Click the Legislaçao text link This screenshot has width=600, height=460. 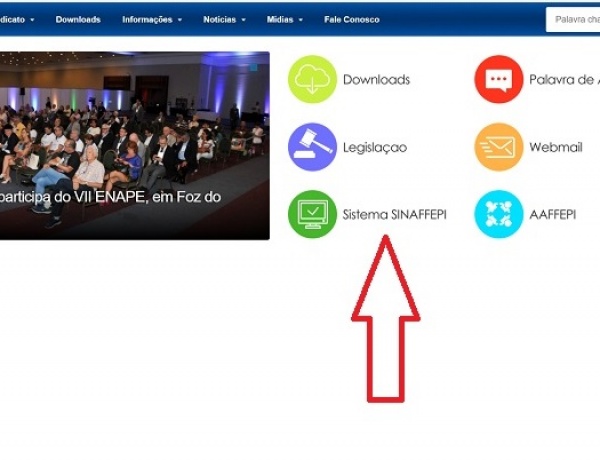point(375,147)
